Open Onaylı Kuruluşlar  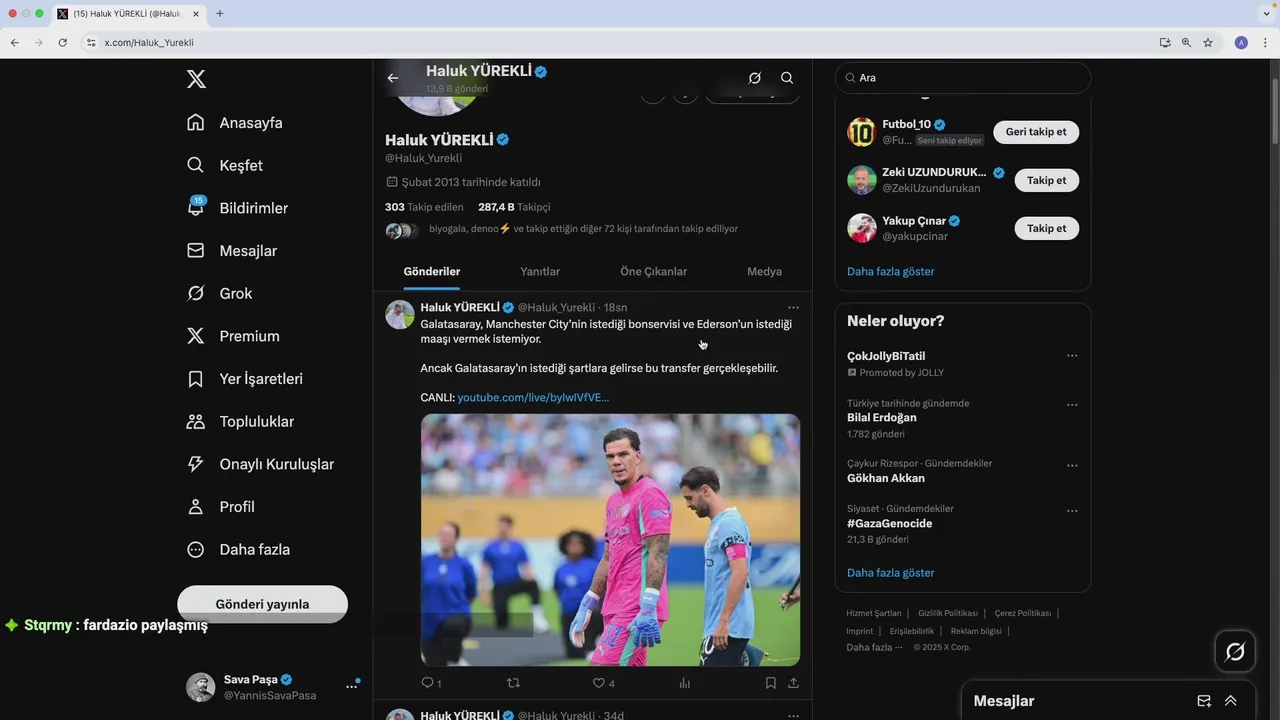[x=260, y=464]
